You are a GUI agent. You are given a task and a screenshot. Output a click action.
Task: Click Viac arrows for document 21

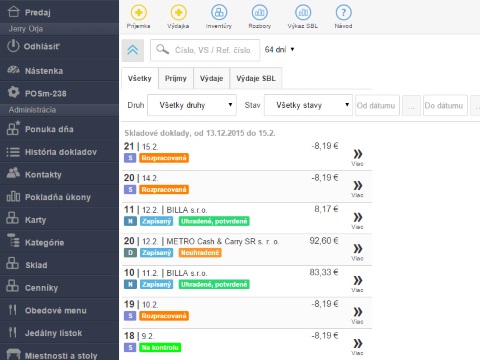pyautogui.click(x=358, y=157)
